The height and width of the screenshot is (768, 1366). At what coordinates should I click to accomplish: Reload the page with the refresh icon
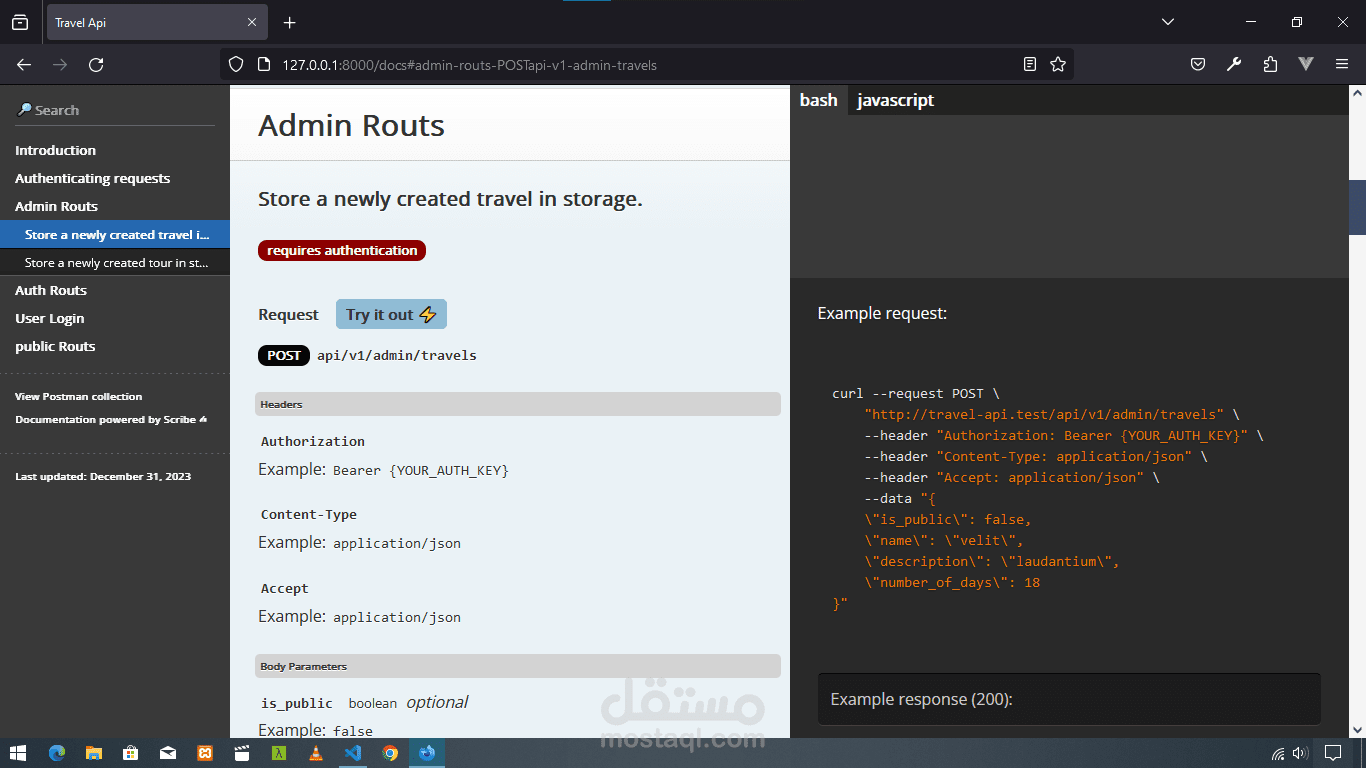(96, 65)
